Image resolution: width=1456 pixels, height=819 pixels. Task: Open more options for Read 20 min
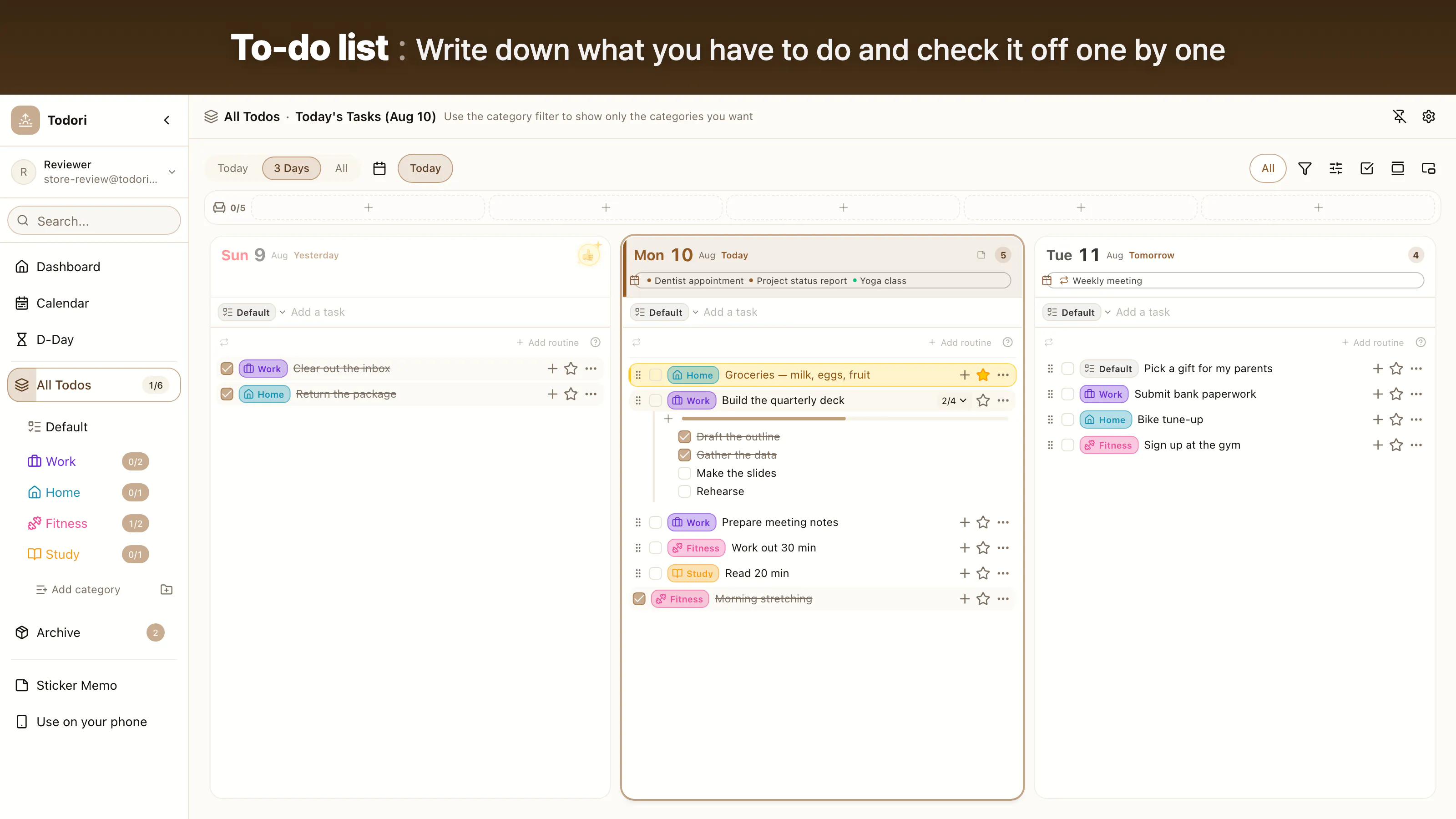click(1003, 573)
